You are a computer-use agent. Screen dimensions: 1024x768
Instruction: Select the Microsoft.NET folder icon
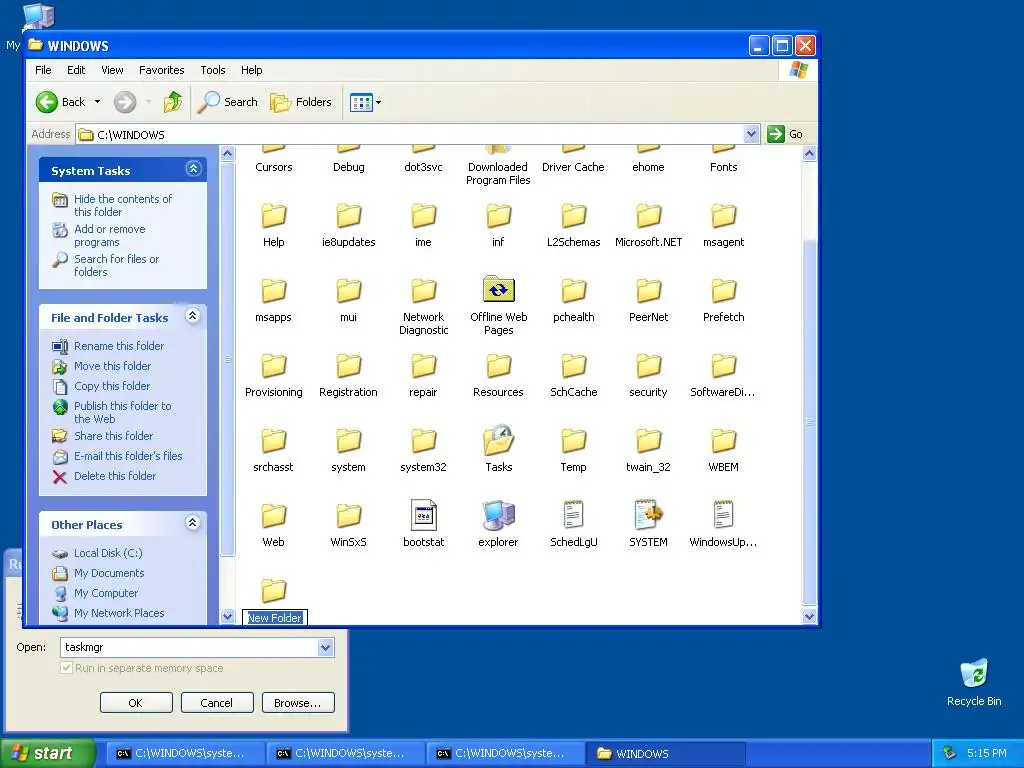pyautogui.click(x=648, y=216)
